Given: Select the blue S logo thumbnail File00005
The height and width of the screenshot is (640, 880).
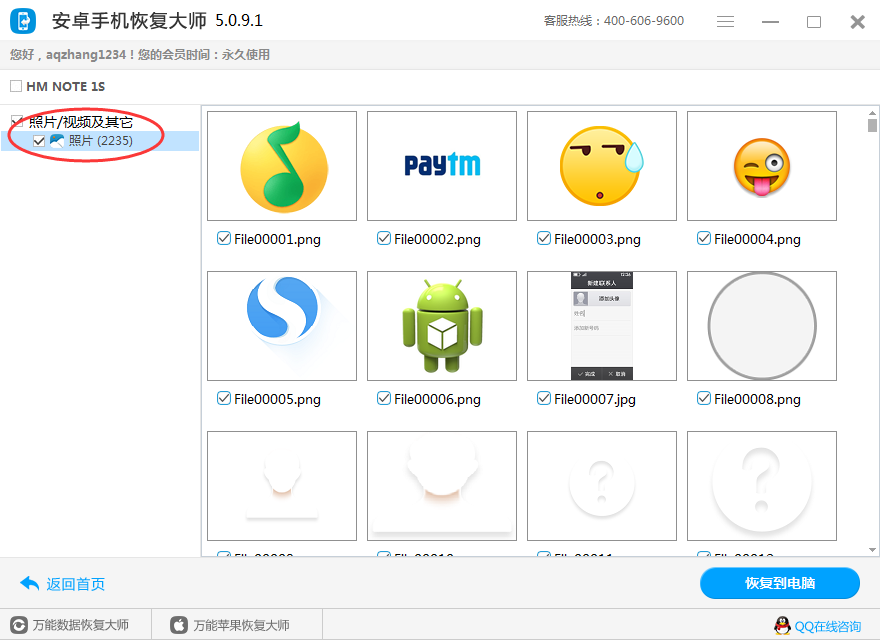Looking at the screenshot, I should 282,326.
